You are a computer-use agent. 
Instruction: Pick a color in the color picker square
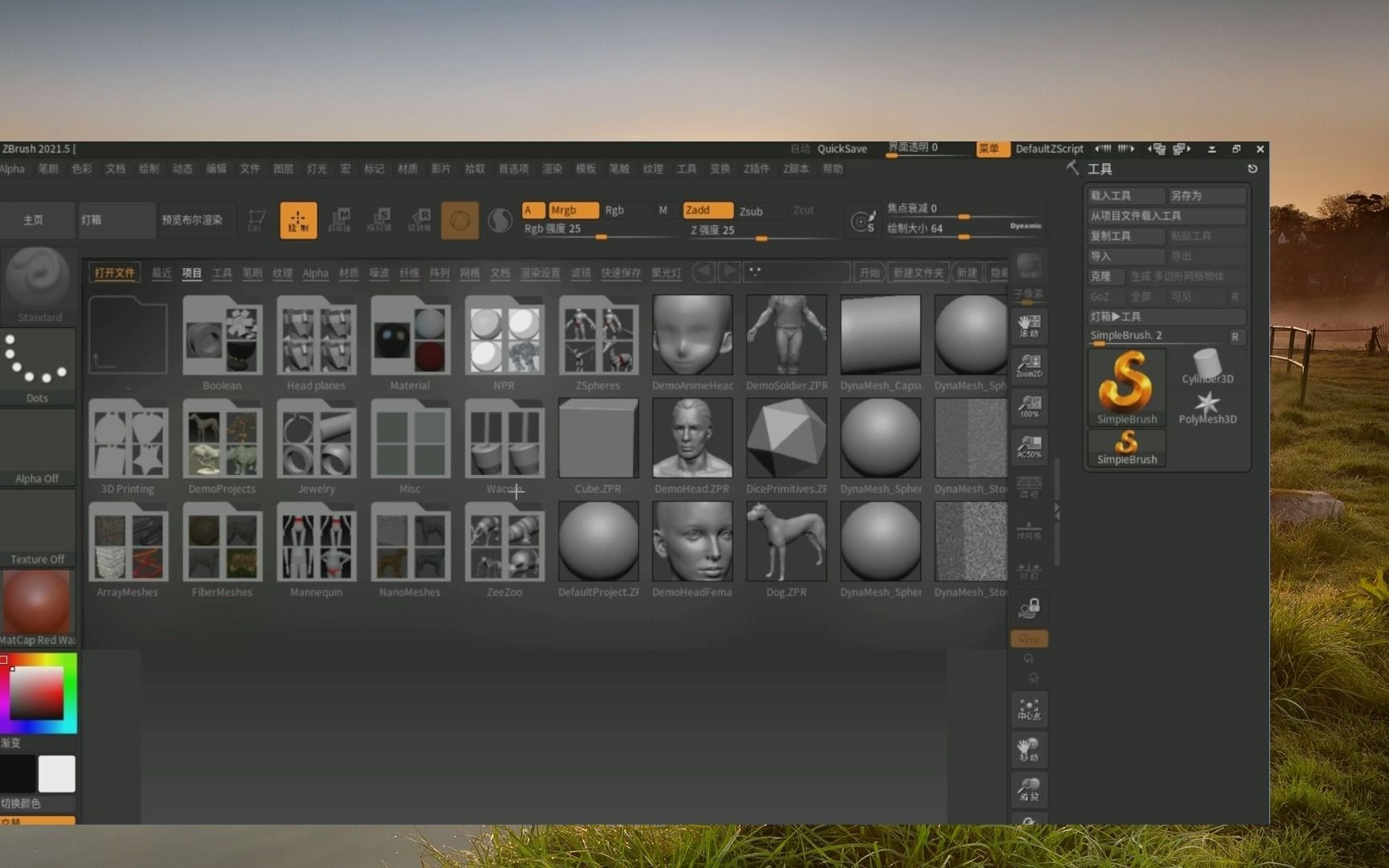click(x=36, y=692)
